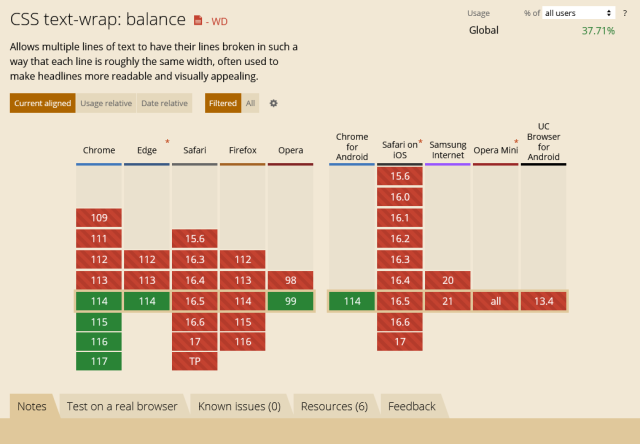Click Safari TP version cell

[x=195, y=361]
